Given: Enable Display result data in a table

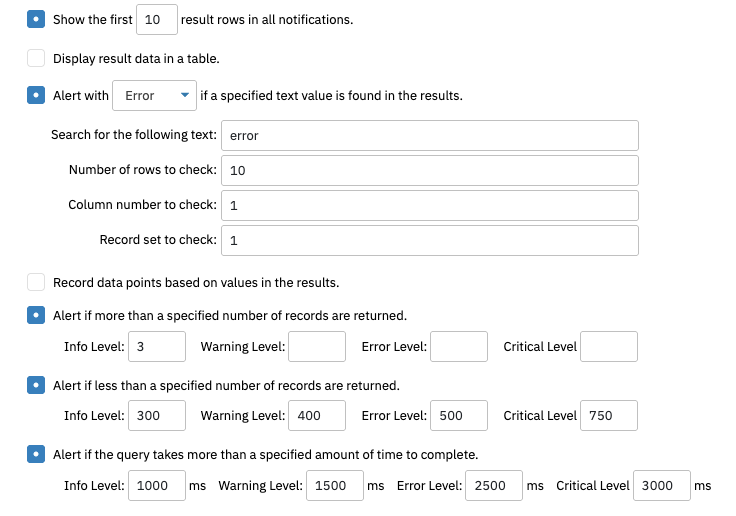Looking at the screenshot, I should coord(36,58).
